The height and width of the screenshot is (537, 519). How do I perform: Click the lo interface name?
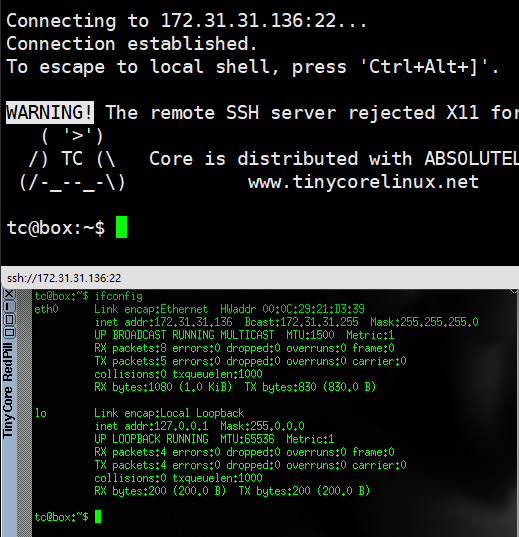point(41,413)
